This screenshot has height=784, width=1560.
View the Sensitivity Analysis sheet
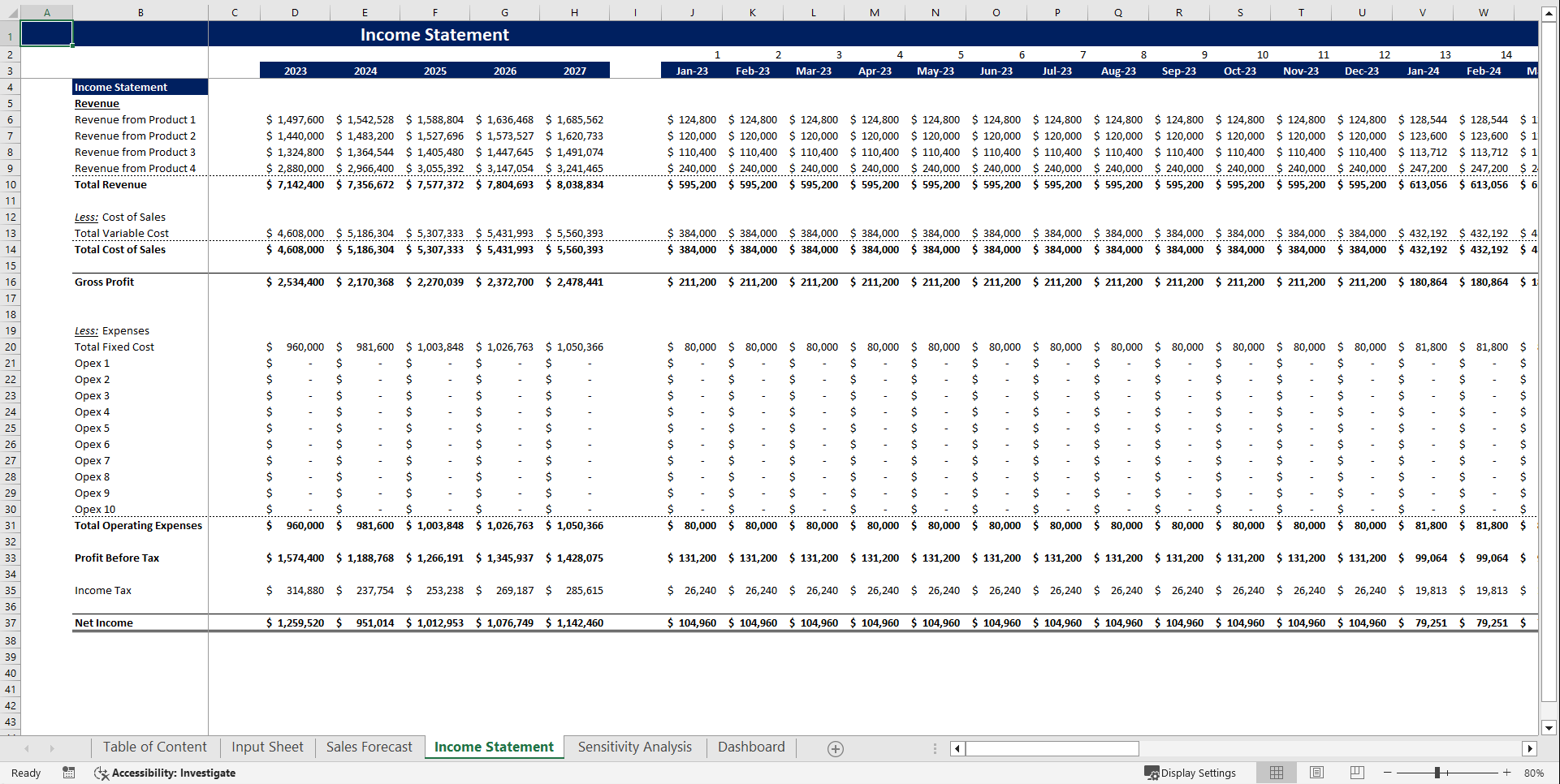click(634, 747)
